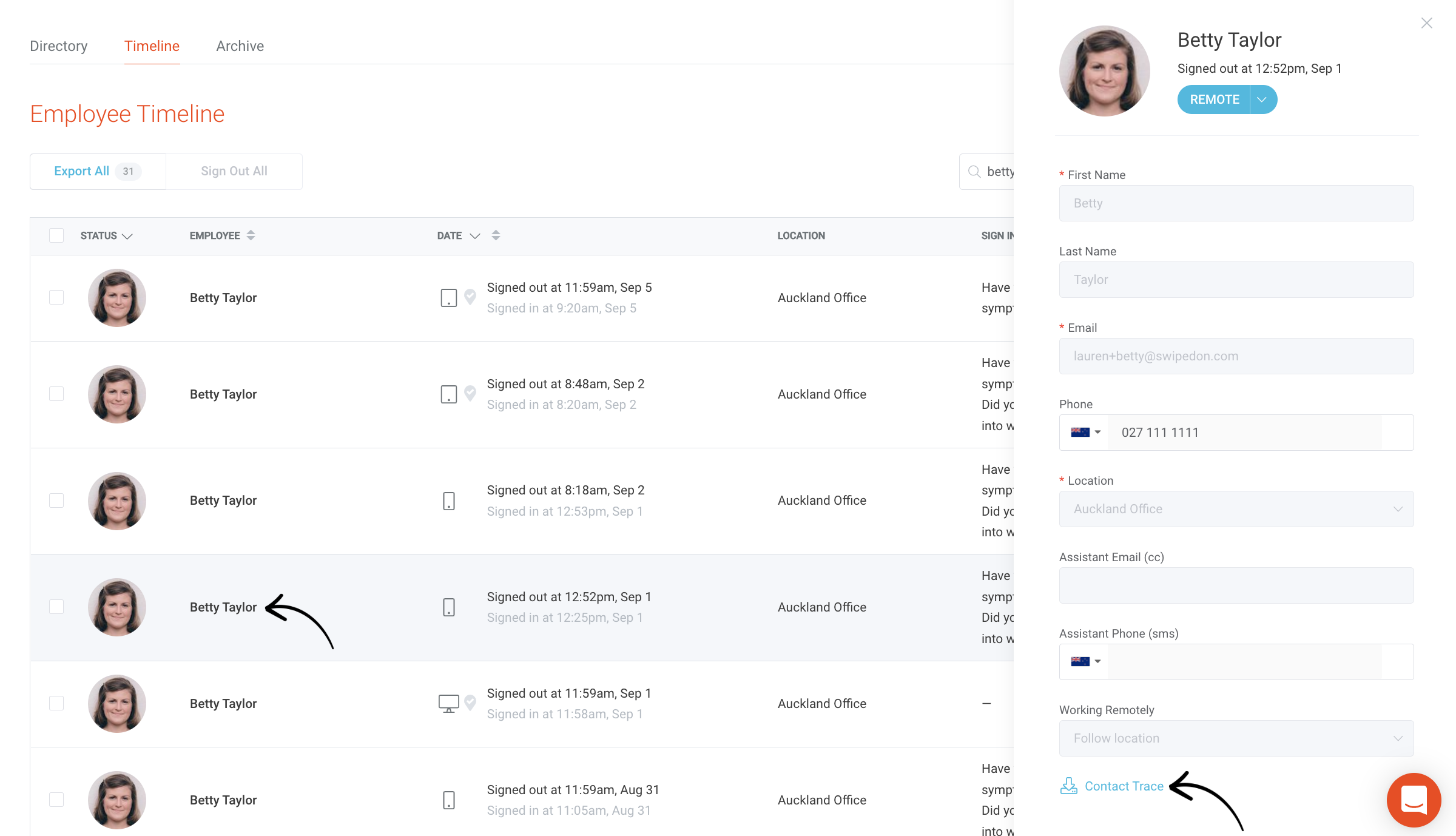The image size is (1456, 836).
Task: Open Betty Taylor name in Sep 1 11:59am row
Action: [223, 704]
